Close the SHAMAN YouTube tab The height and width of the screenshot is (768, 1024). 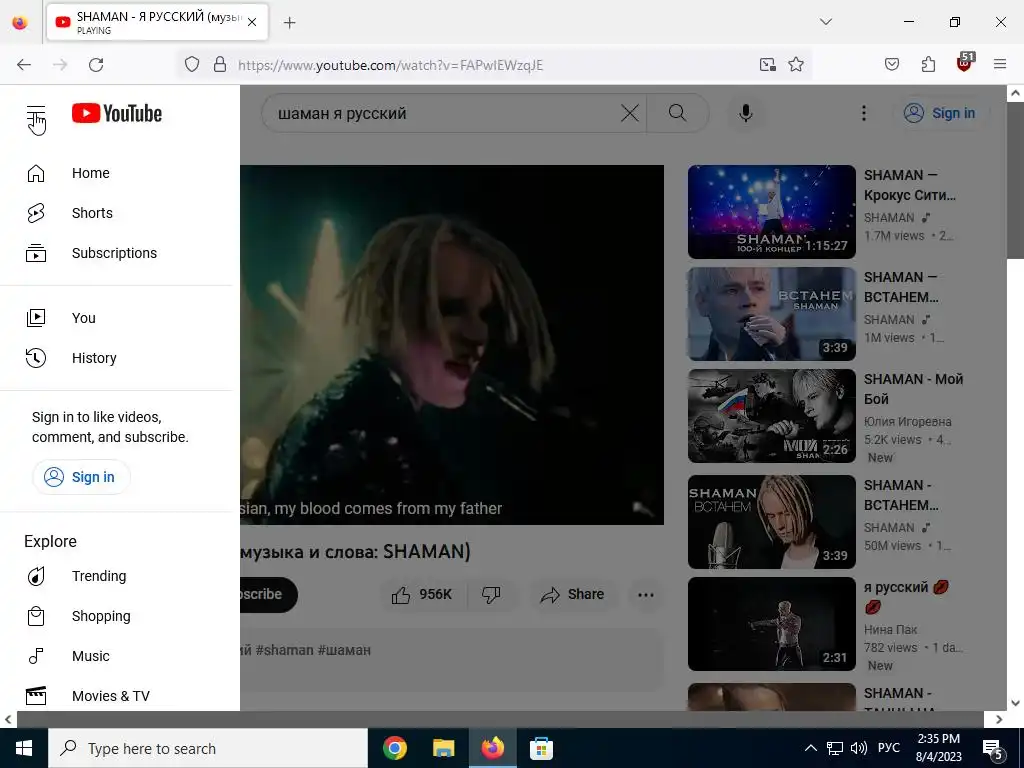[x=252, y=22]
